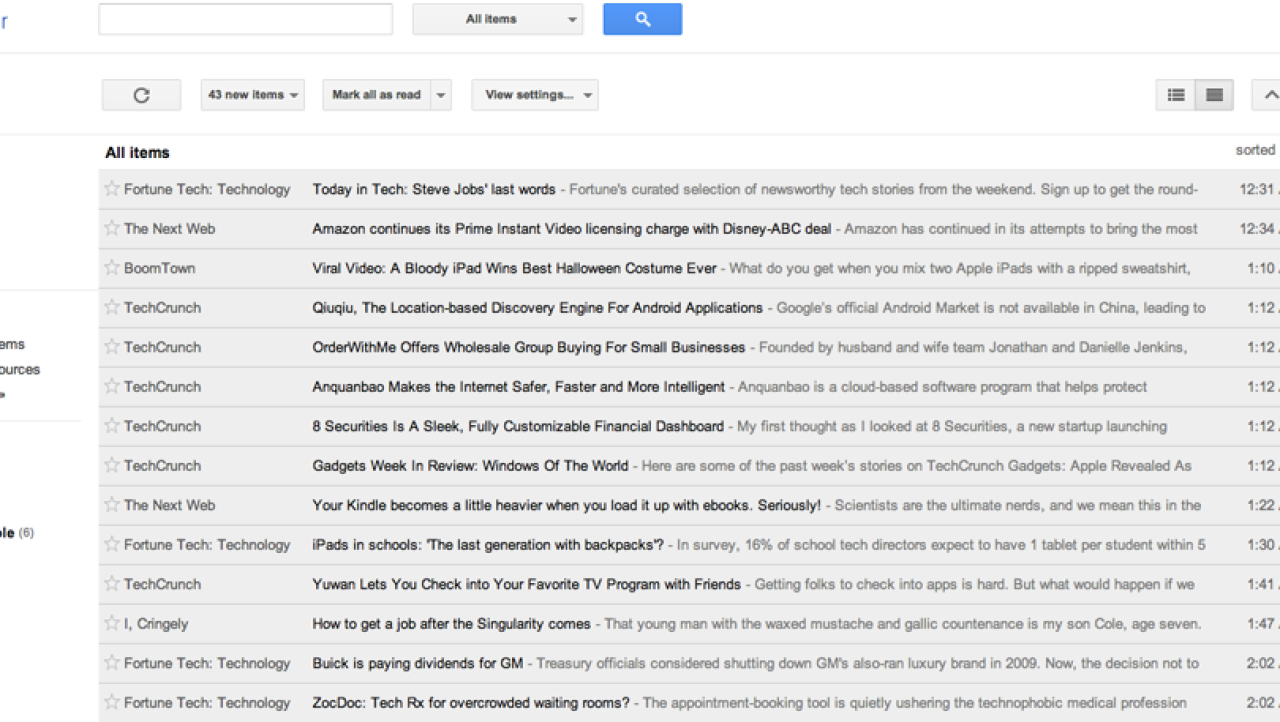Viewport: 1280px width, 722px height.
Task: Click The Next Web sender on Amazon row
Action: (170, 228)
